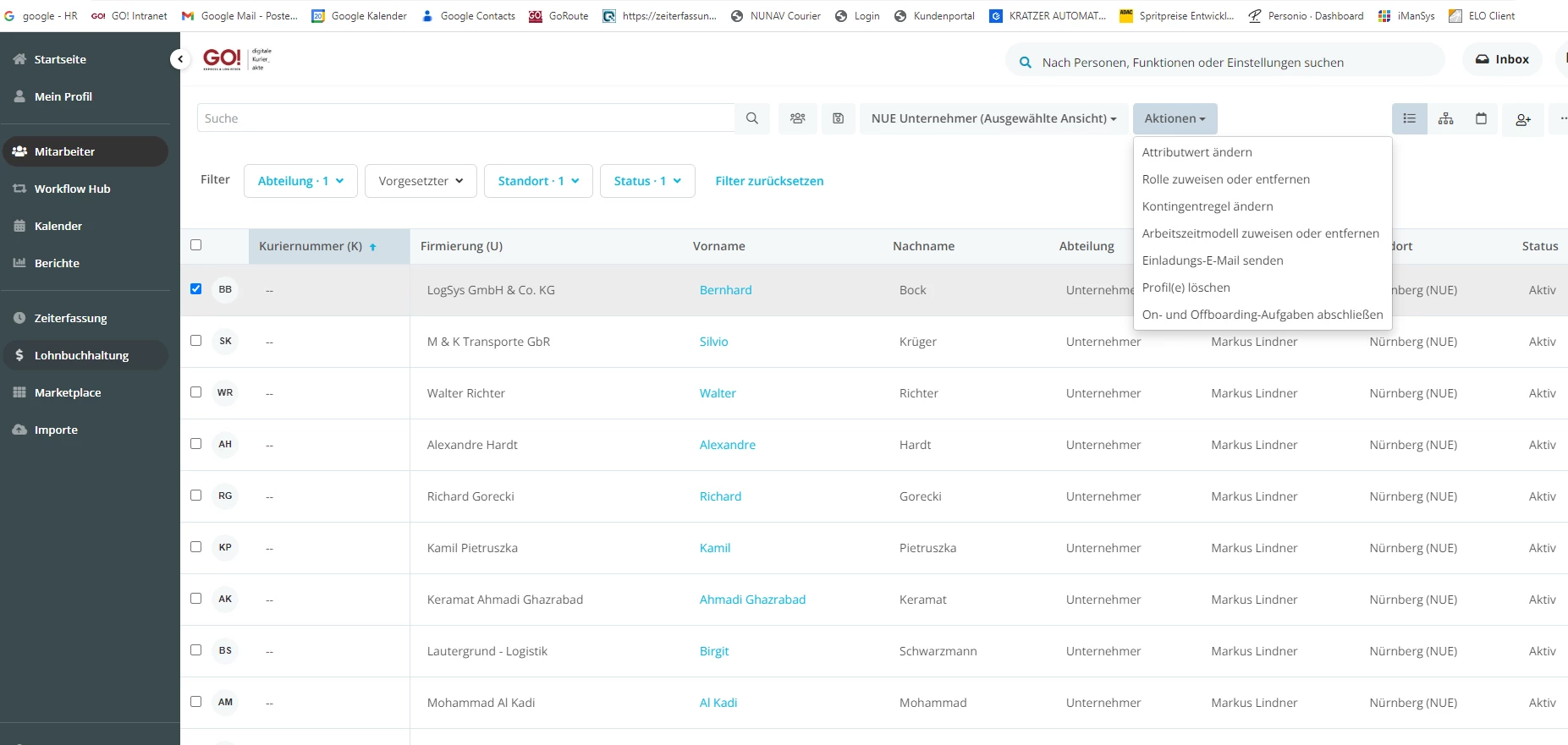This screenshot has width=1568, height=745.
Task: Collapse the sidebar with the arrow button
Action: point(179,58)
